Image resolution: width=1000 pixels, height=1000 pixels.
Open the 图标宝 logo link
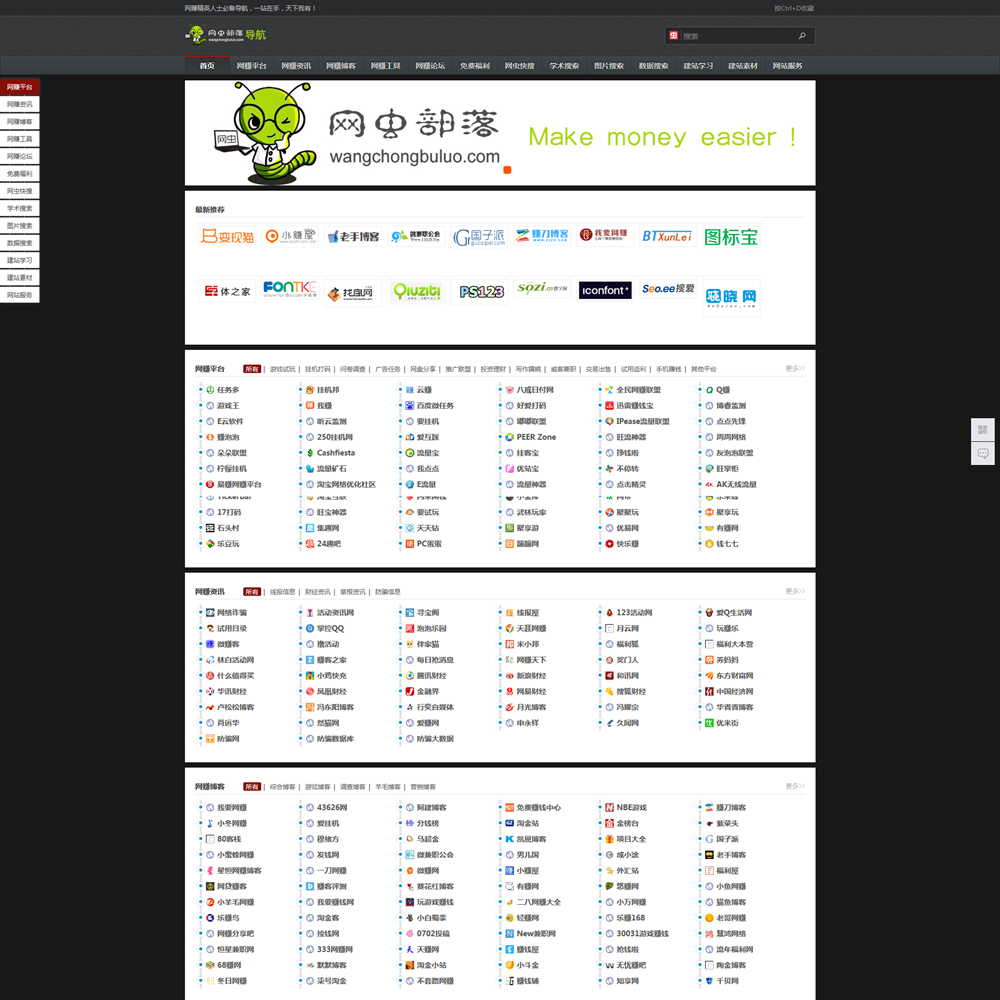[731, 237]
